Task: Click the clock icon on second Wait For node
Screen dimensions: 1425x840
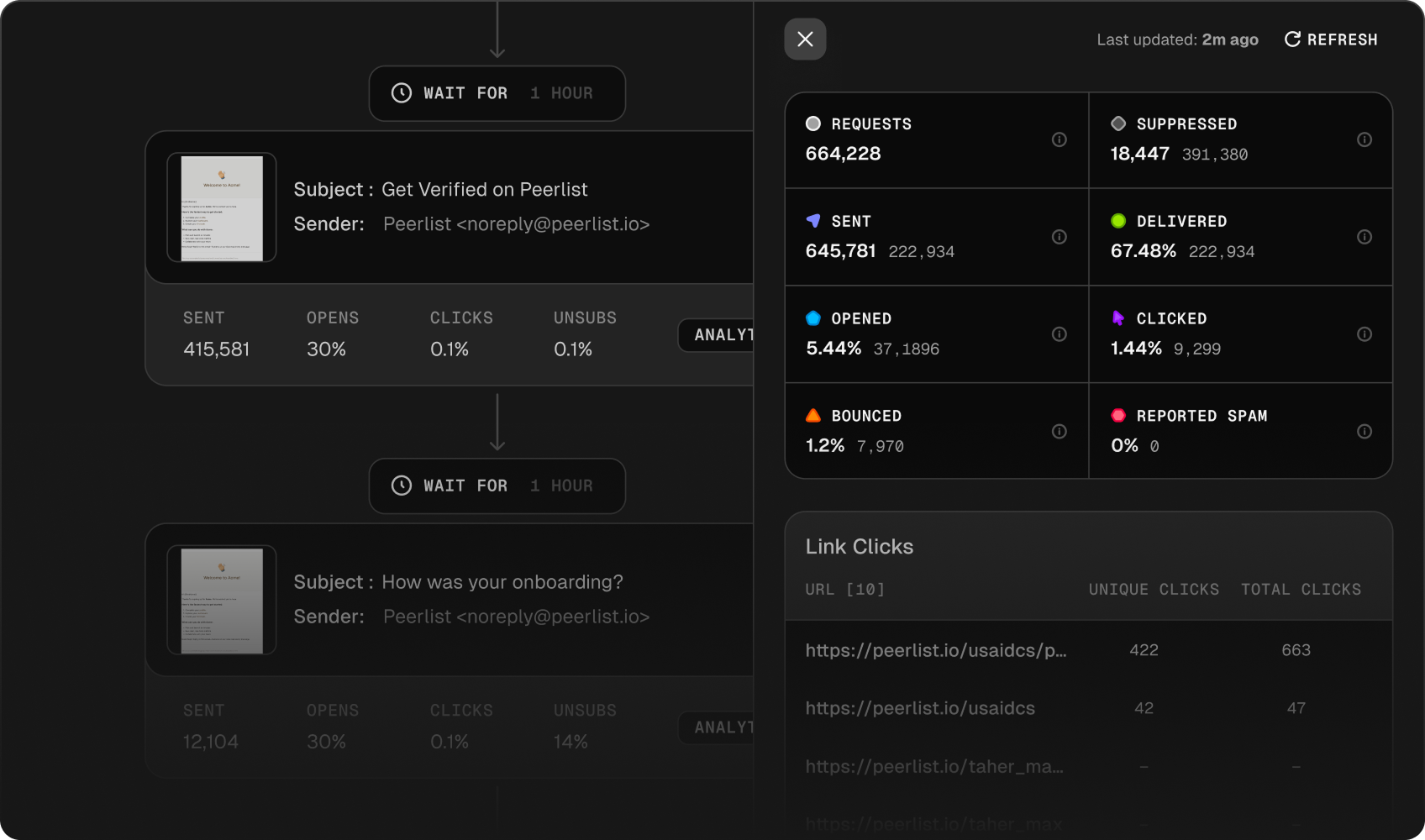Action: tap(401, 486)
